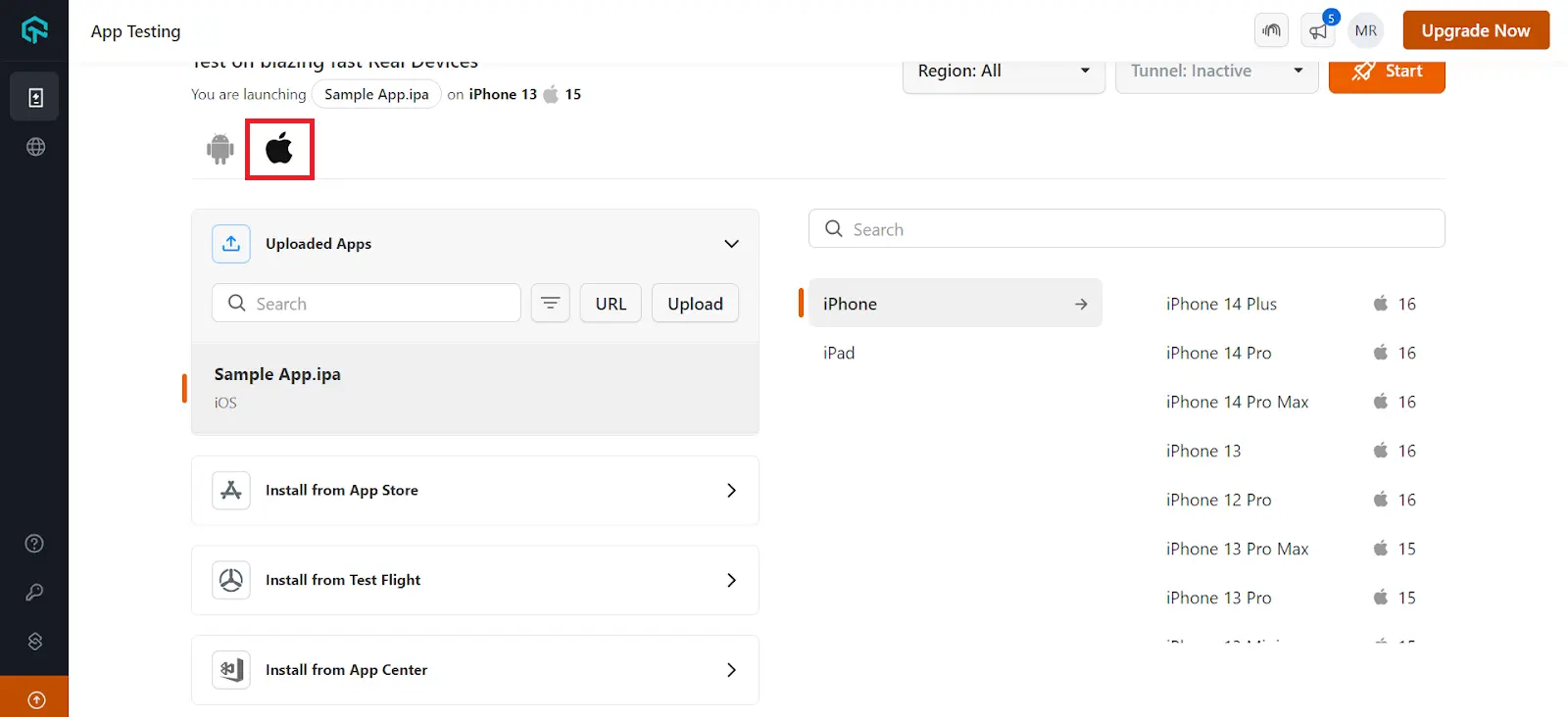Image resolution: width=1568 pixels, height=717 pixels.
Task: Select the Apple iOS platform icon
Action: pos(279,149)
